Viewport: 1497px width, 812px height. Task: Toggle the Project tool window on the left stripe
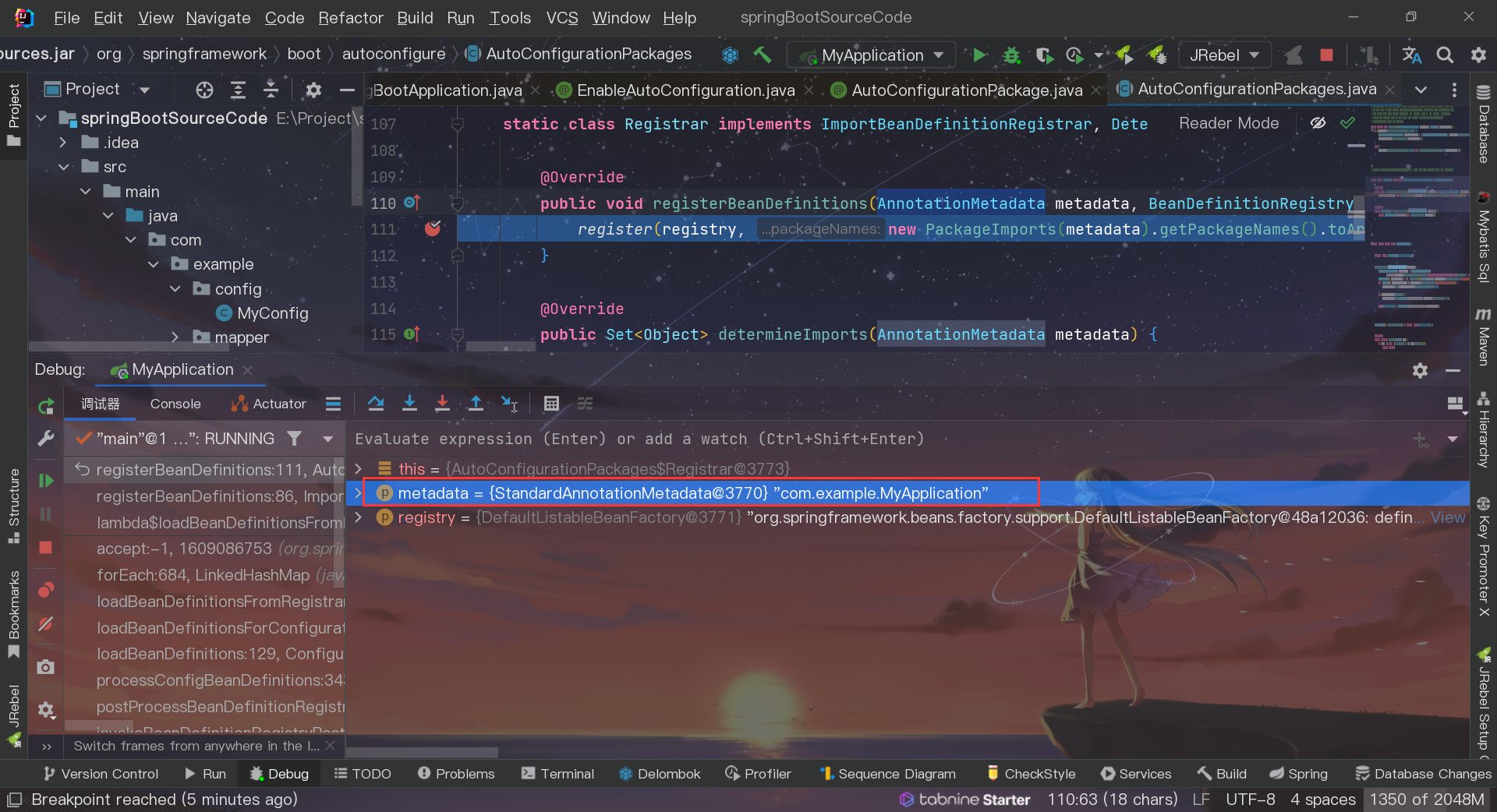pos(13,115)
